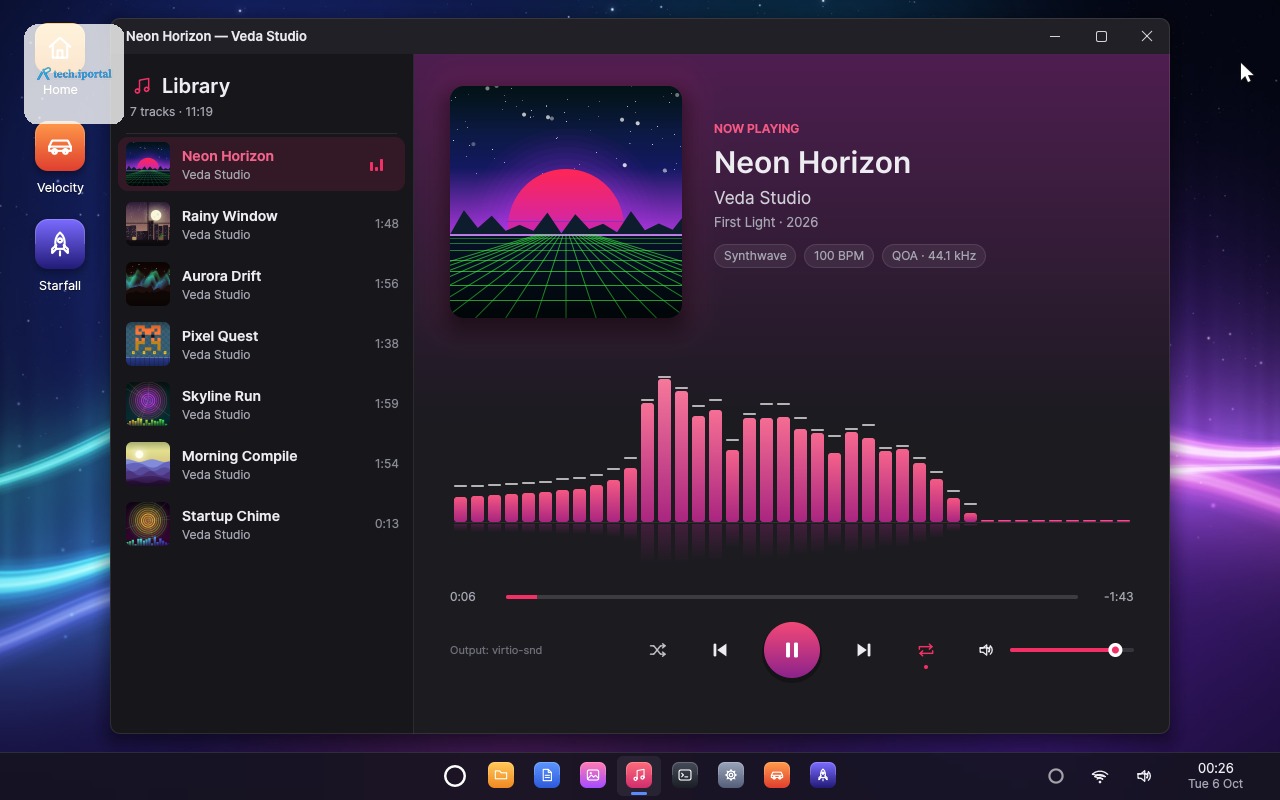Select the Neon Horizon library row
Viewport: 1280px width, 800px height.
pyautogui.click(x=262, y=164)
